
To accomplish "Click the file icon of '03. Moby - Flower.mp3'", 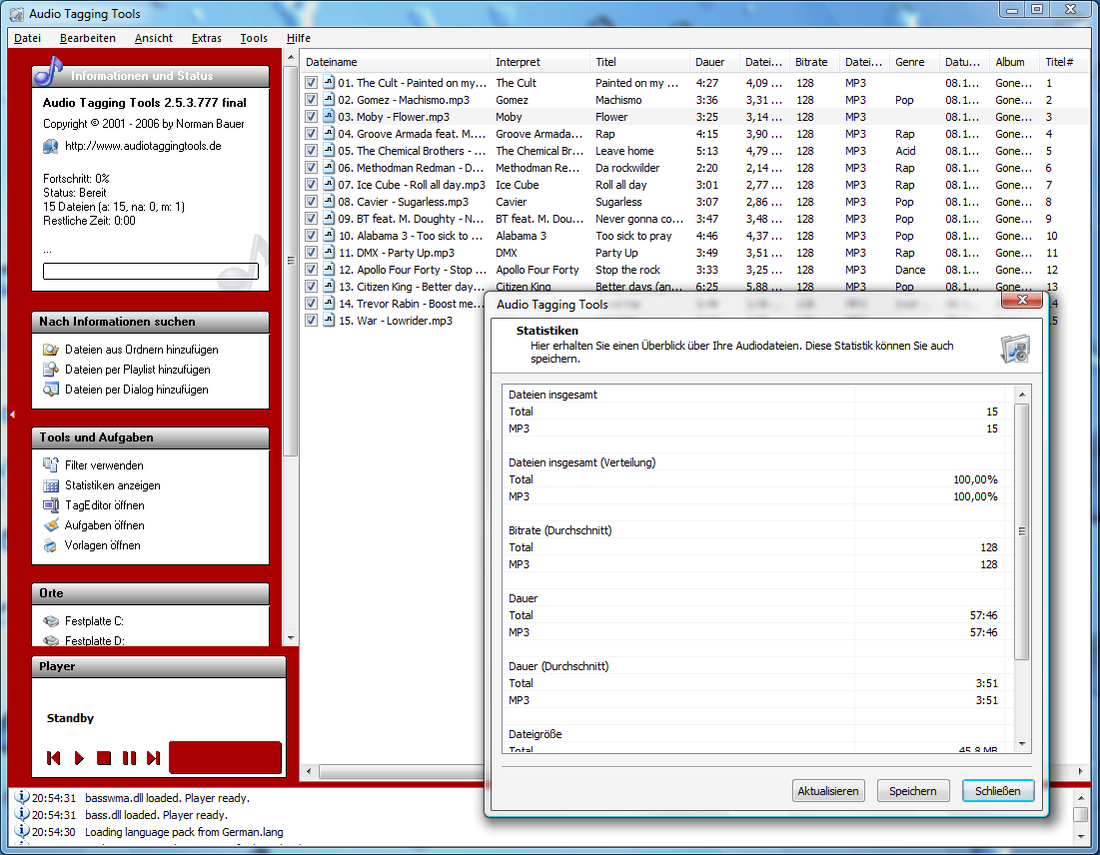I will point(328,116).
